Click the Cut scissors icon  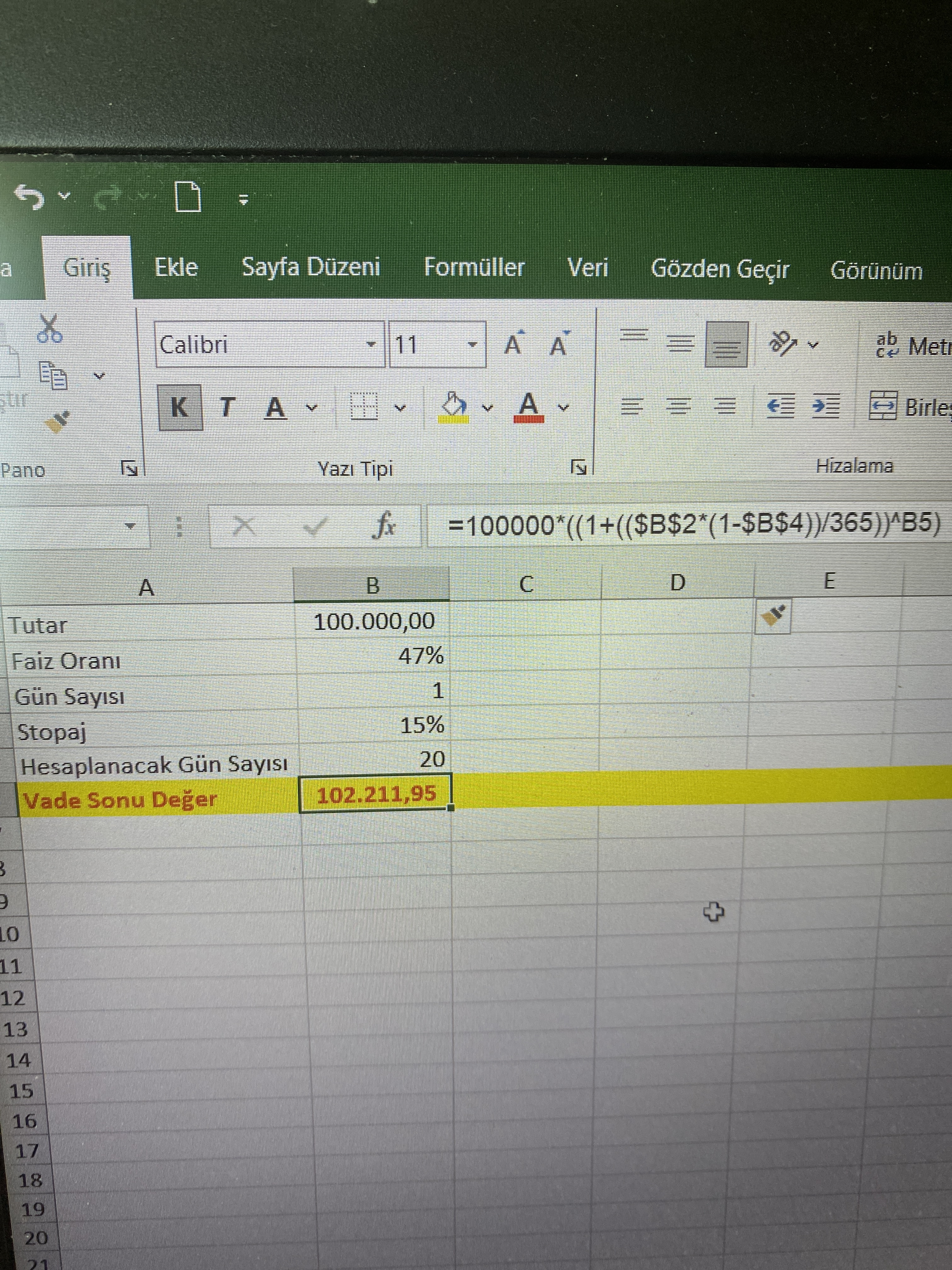click(49, 329)
